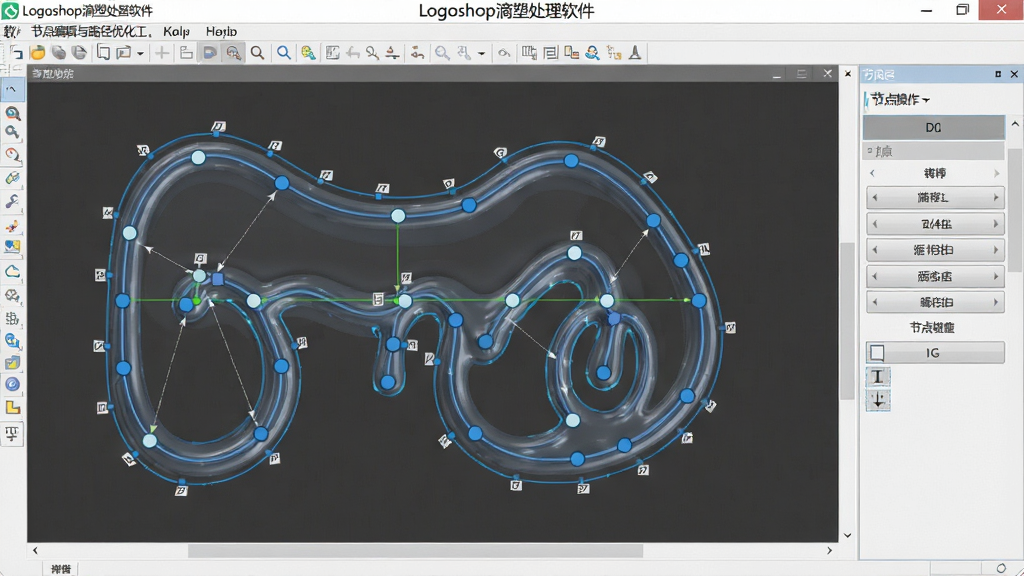Image resolution: width=1024 pixels, height=576 pixels.
Task: Click the colorful paint palette toolbar icon
Action: pyautogui.click(x=308, y=53)
